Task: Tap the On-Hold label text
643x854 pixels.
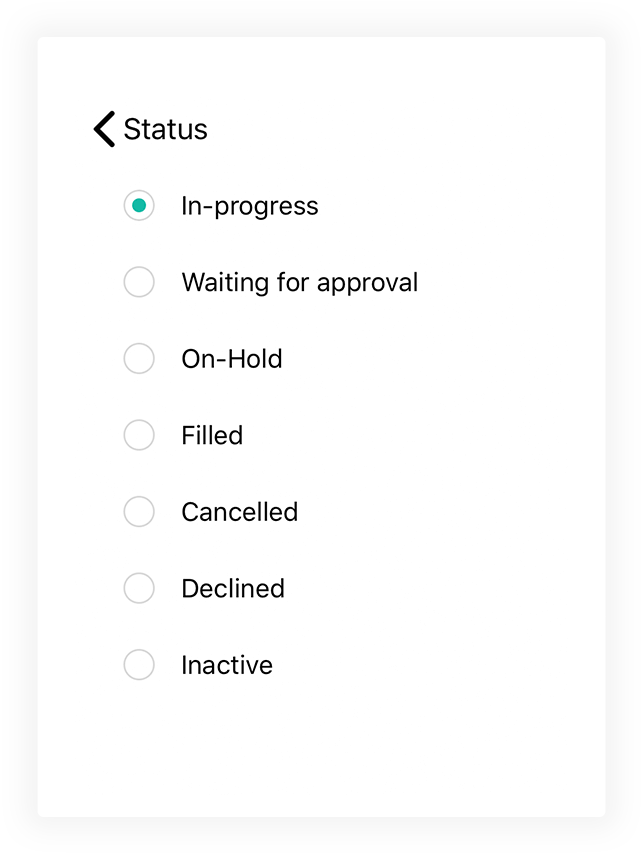Action: tap(231, 359)
